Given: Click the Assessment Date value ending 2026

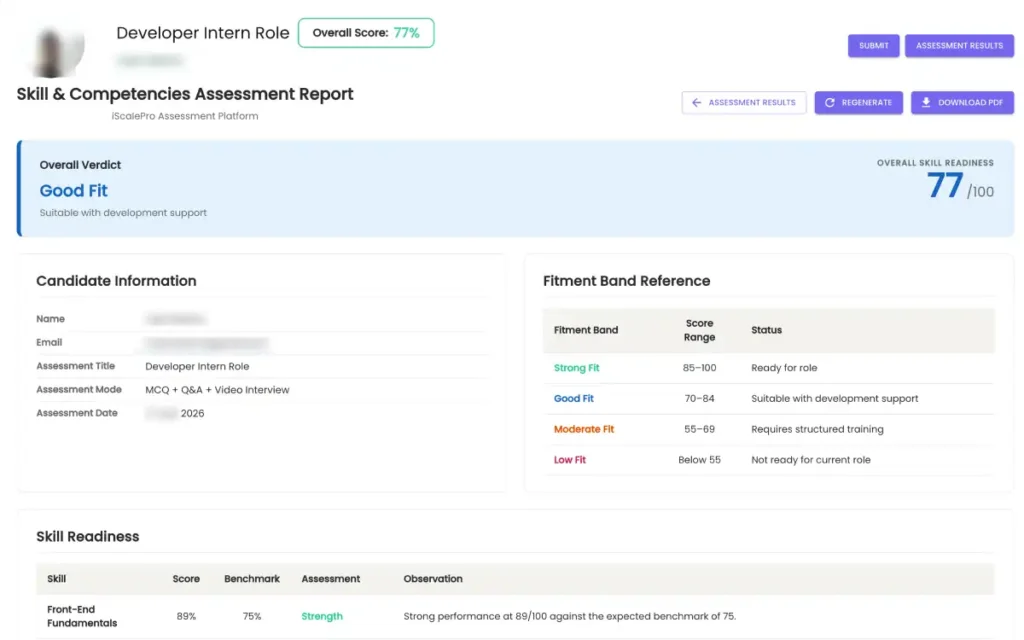Looking at the screenshot, I should click(175, 413).
